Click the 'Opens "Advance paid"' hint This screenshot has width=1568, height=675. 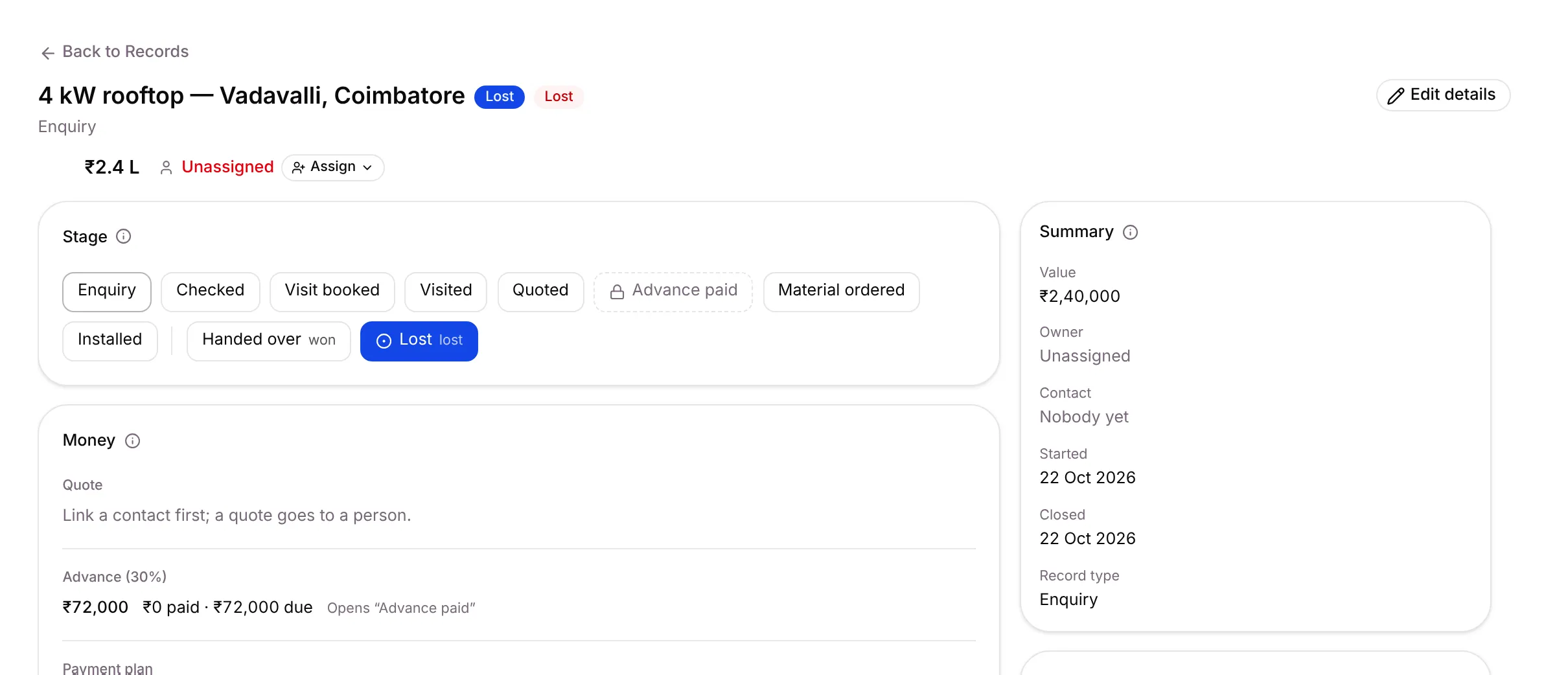click(x=401, y=608)
